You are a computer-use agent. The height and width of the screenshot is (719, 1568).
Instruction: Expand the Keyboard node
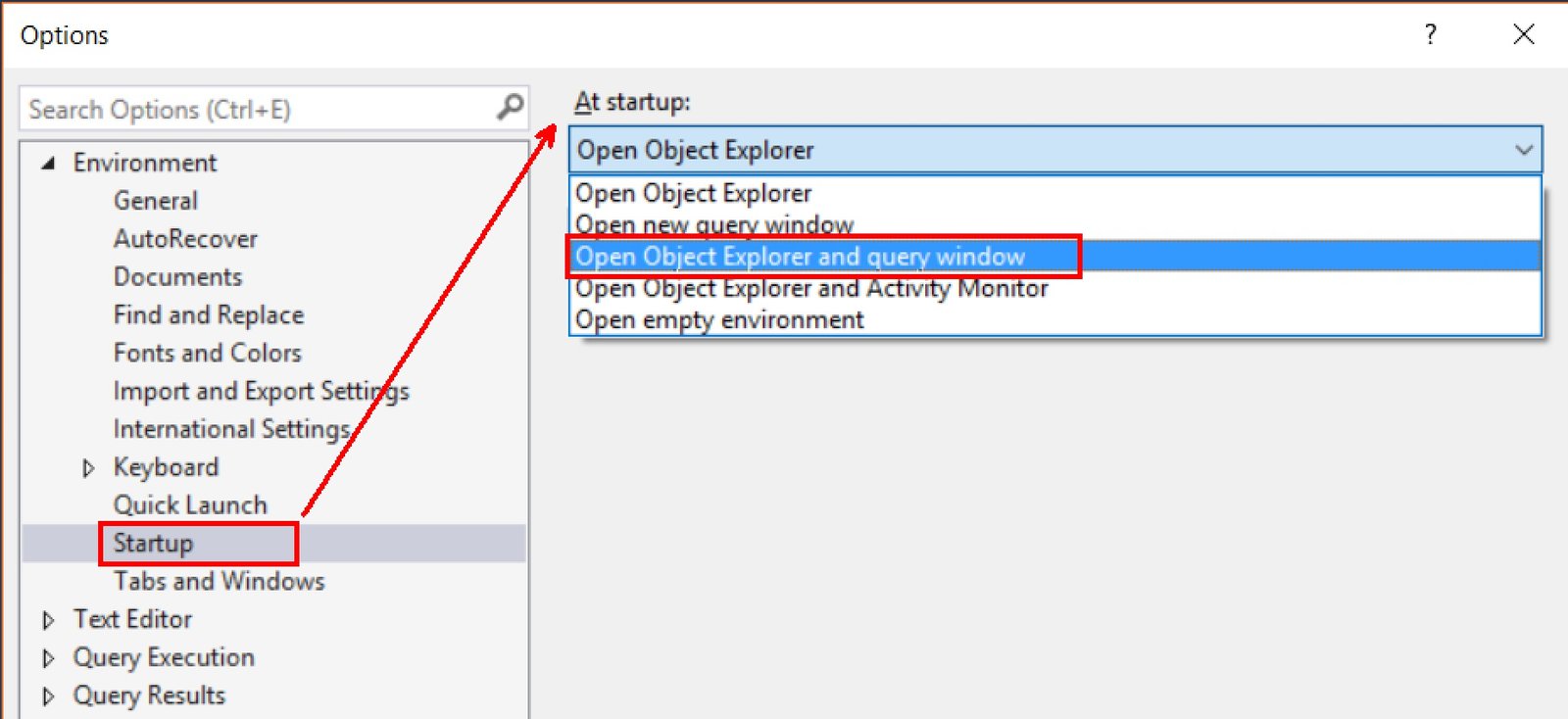(88, 468)
